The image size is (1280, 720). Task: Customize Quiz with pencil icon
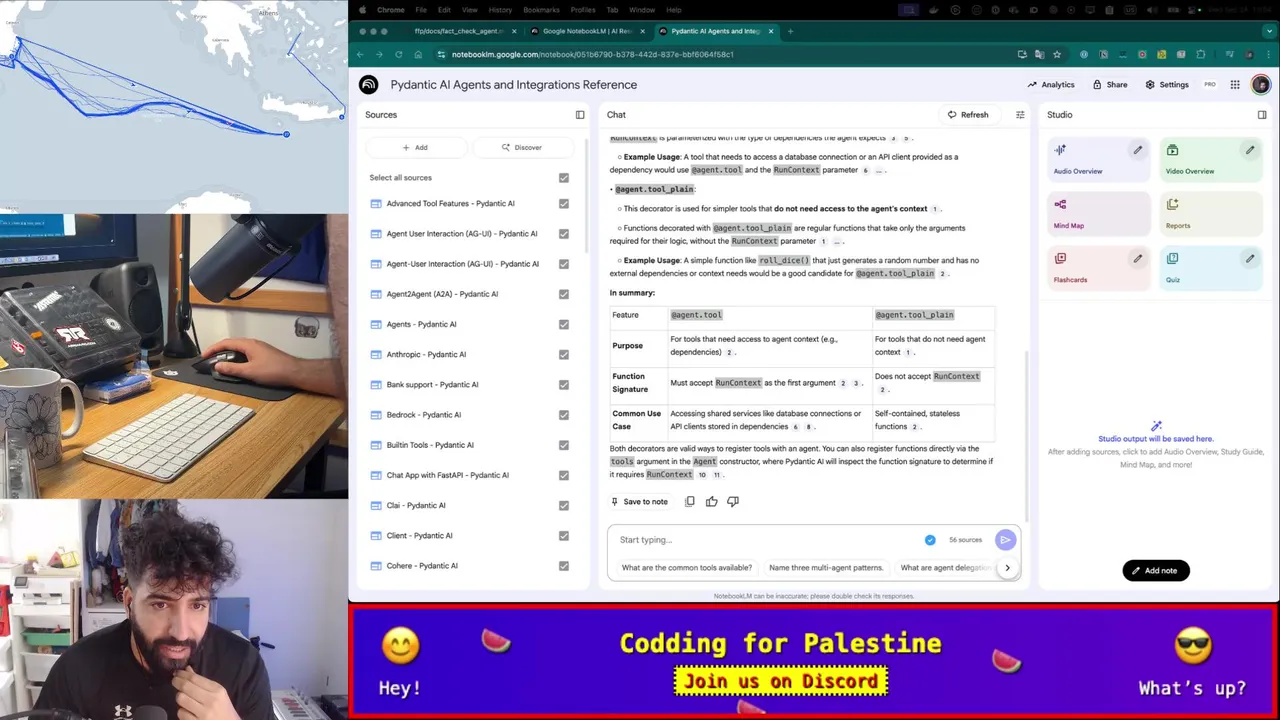[x=1249, y=258]
